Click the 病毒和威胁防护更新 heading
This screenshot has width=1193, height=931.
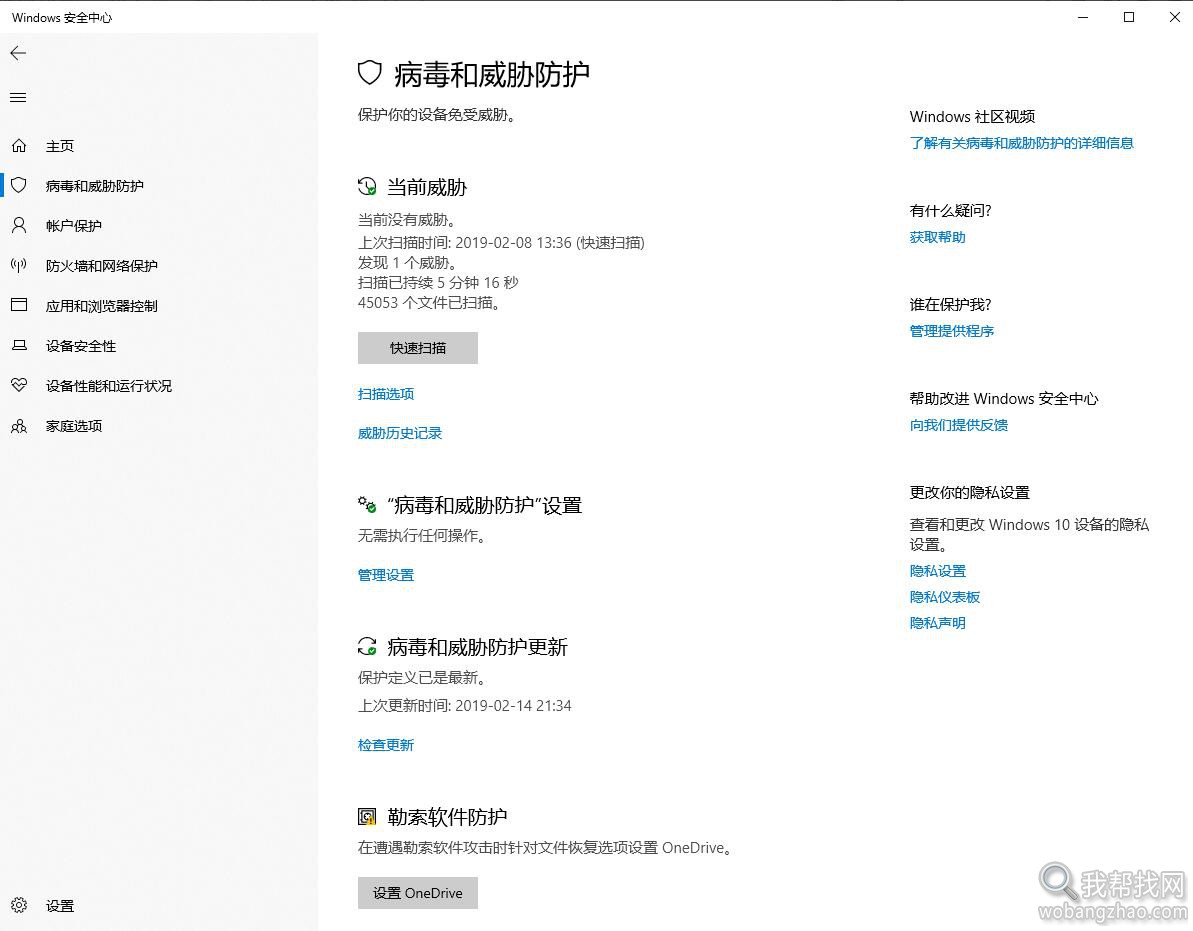[477, 647]
